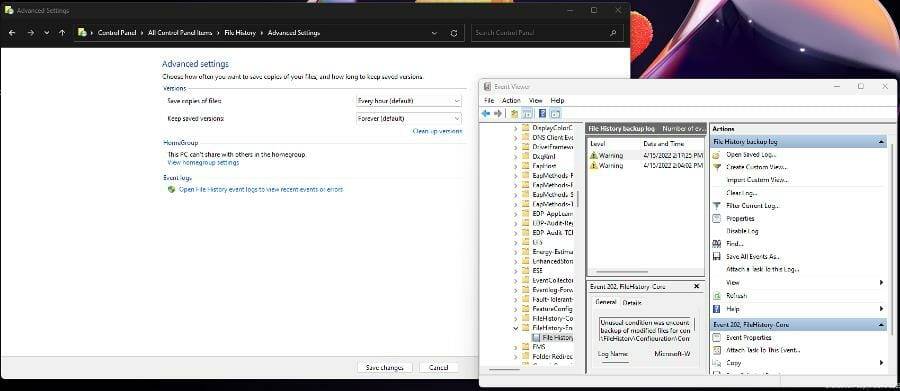Click File History in the address breadcrumb

[x=240, y=33]
